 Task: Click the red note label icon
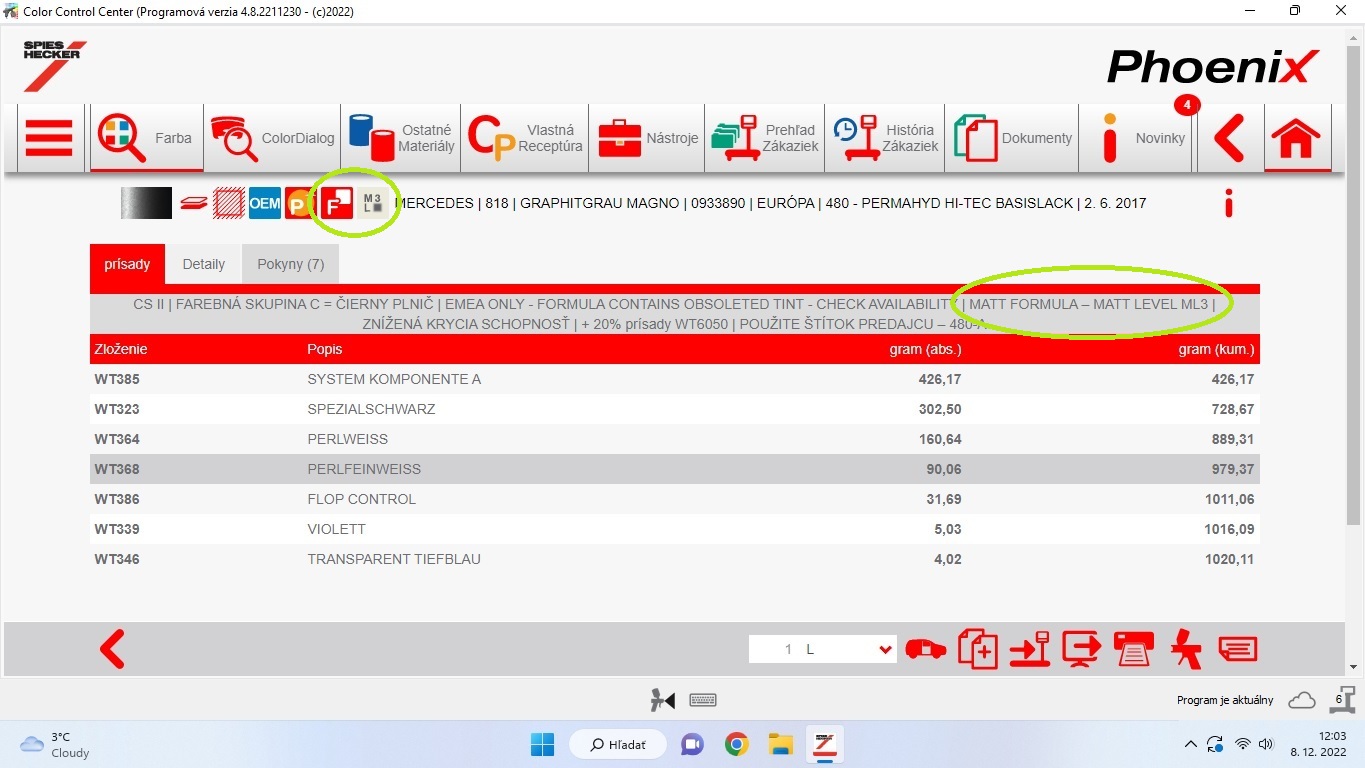(1238, 649)
